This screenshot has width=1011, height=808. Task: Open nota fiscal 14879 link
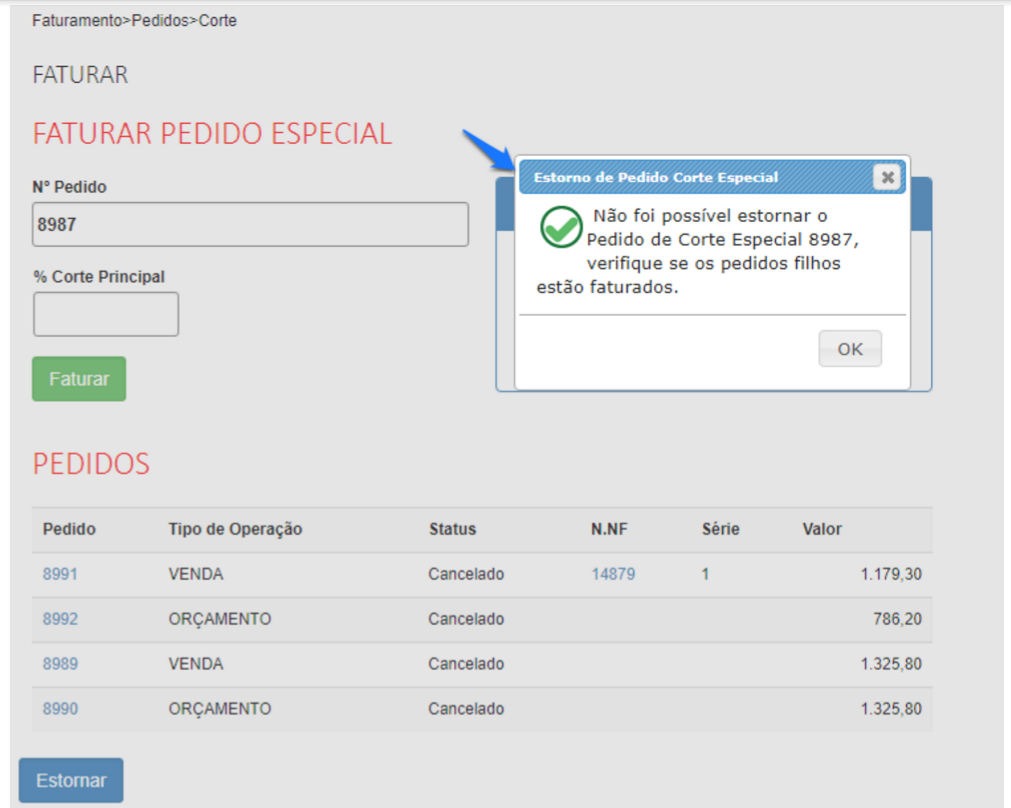pos(612,574)
